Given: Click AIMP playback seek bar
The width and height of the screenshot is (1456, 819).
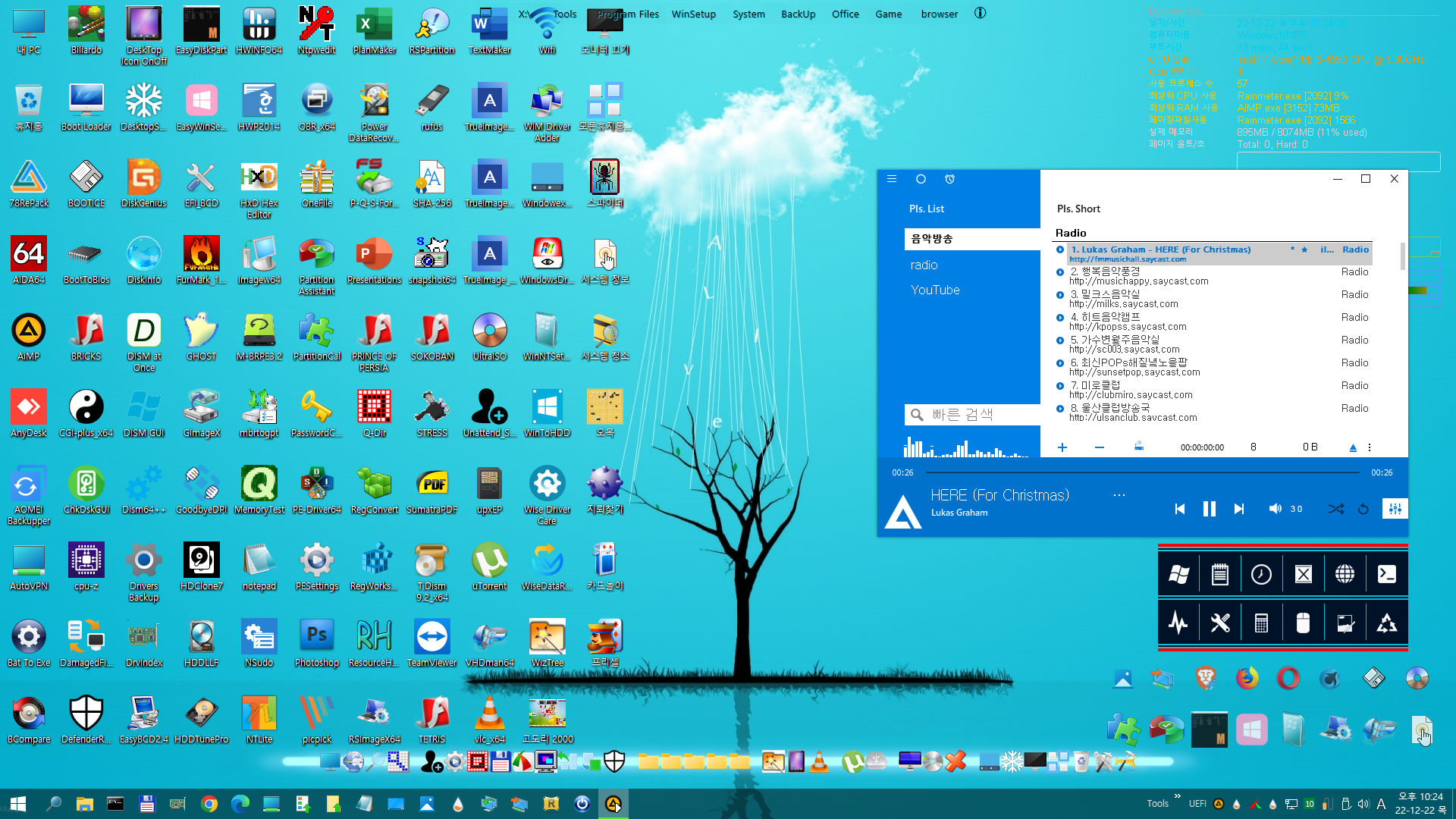Looking at the screenshot, I should 1142,472.
